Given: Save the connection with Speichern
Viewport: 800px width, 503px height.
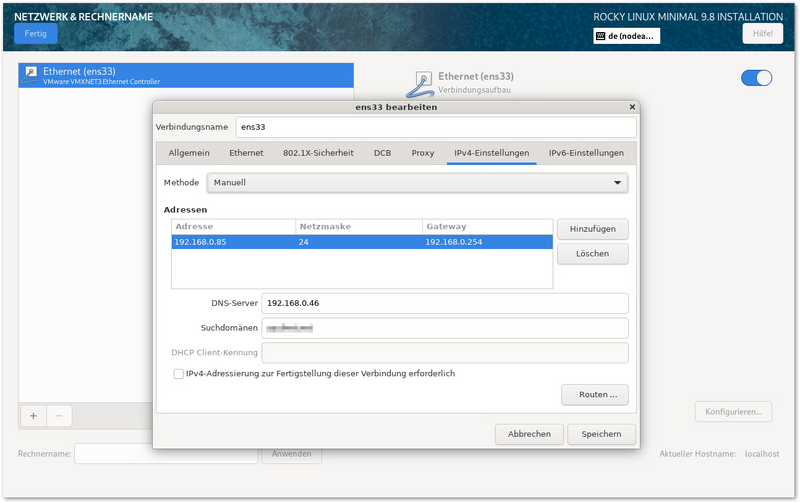Looking at the screenshot, I should tap(602, 434).
